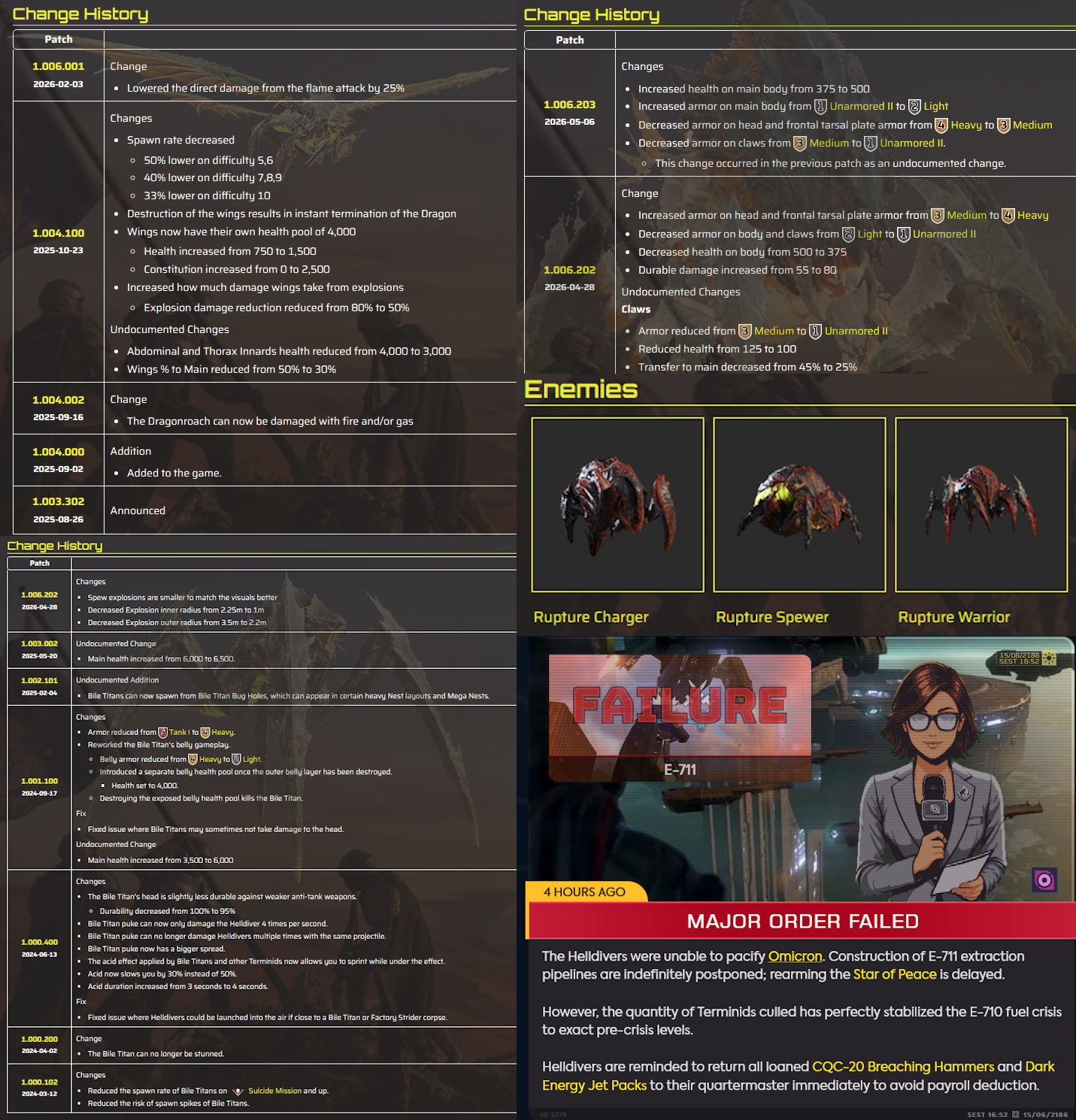Image resolution: width=1076 pixels, height=1120 pixels.
Task: Open the Rupture Charger enemy image
Action: click(x=618, y=505)
